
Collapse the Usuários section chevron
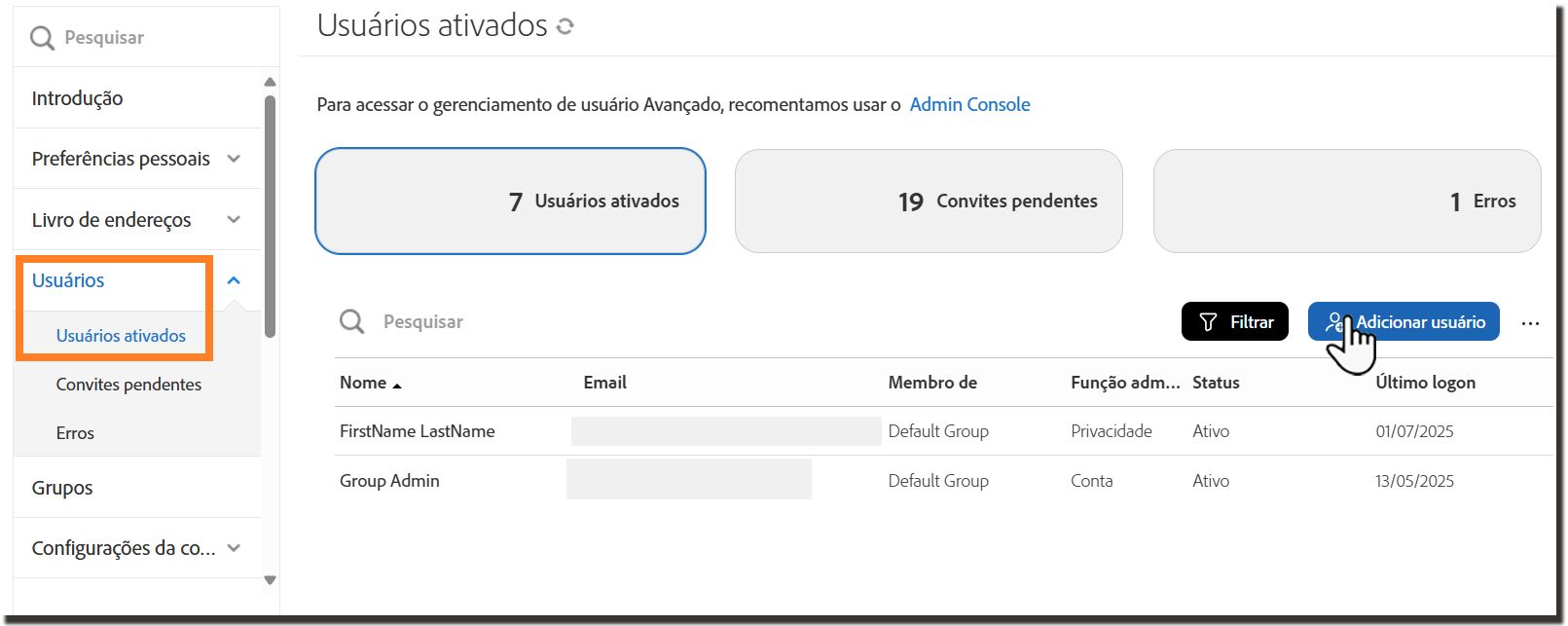[x=234, y=280]
